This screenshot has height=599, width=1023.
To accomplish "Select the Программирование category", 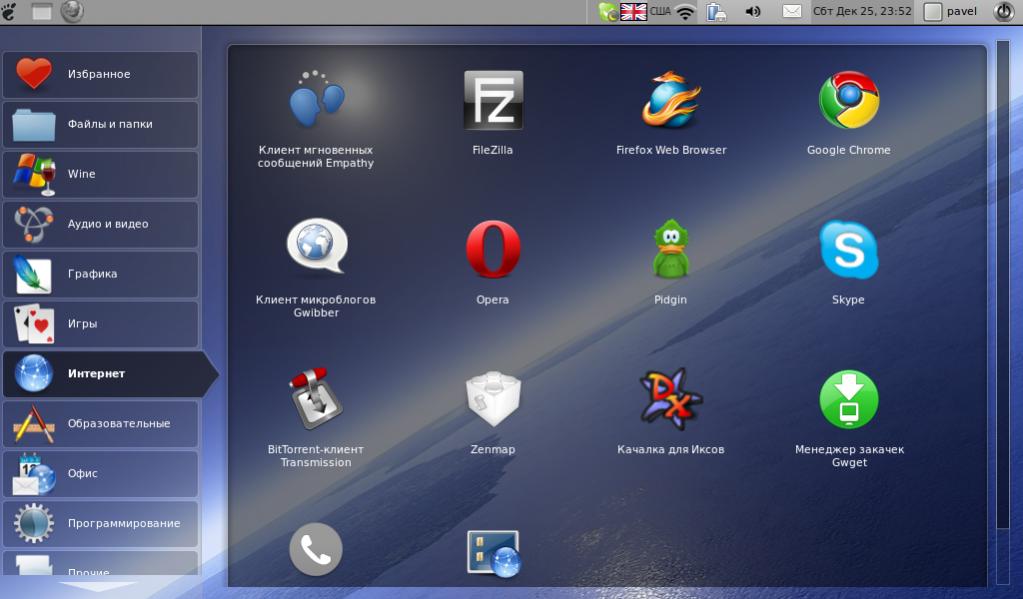I will click(100, 523).
